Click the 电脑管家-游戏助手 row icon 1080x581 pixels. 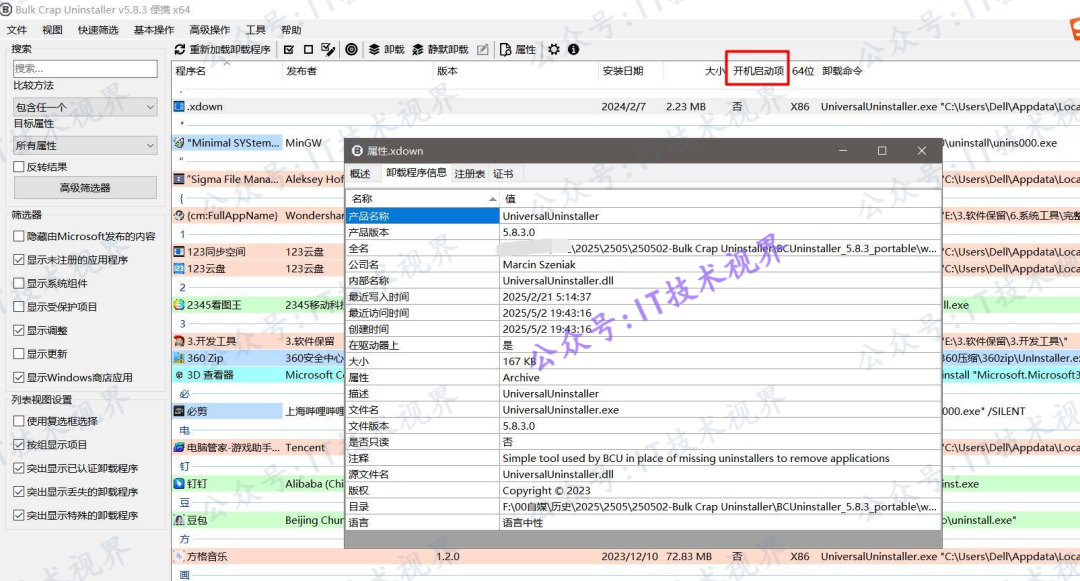(179, 447)
